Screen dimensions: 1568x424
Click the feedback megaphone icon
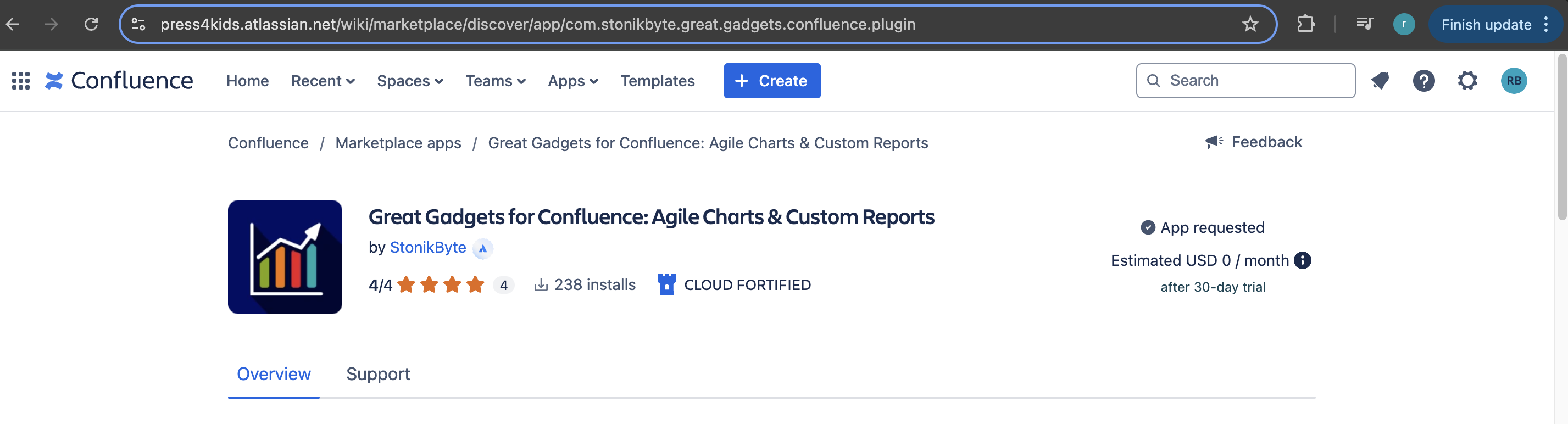(1214, 142)
